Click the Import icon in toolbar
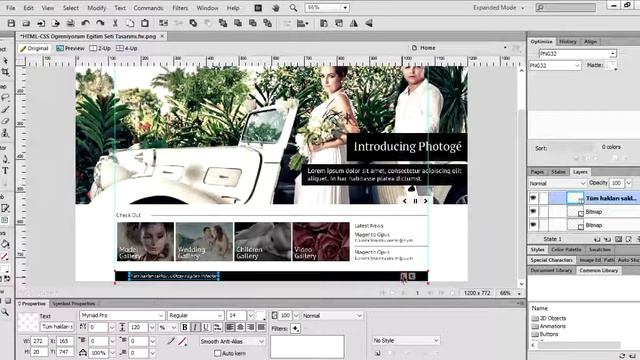Screen dimensions: 640x360 coord(41,23)
